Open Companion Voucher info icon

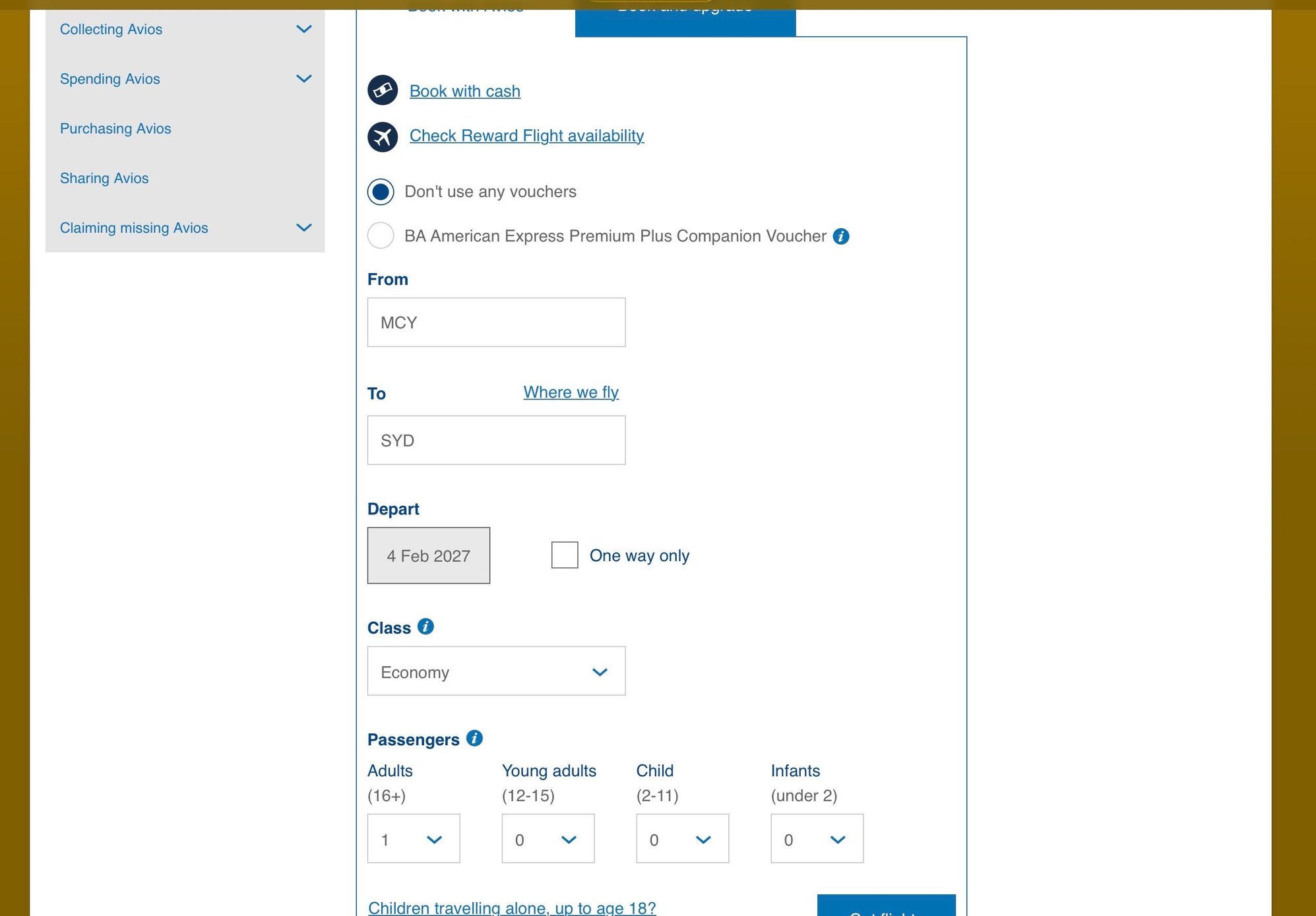coord(840,237)
